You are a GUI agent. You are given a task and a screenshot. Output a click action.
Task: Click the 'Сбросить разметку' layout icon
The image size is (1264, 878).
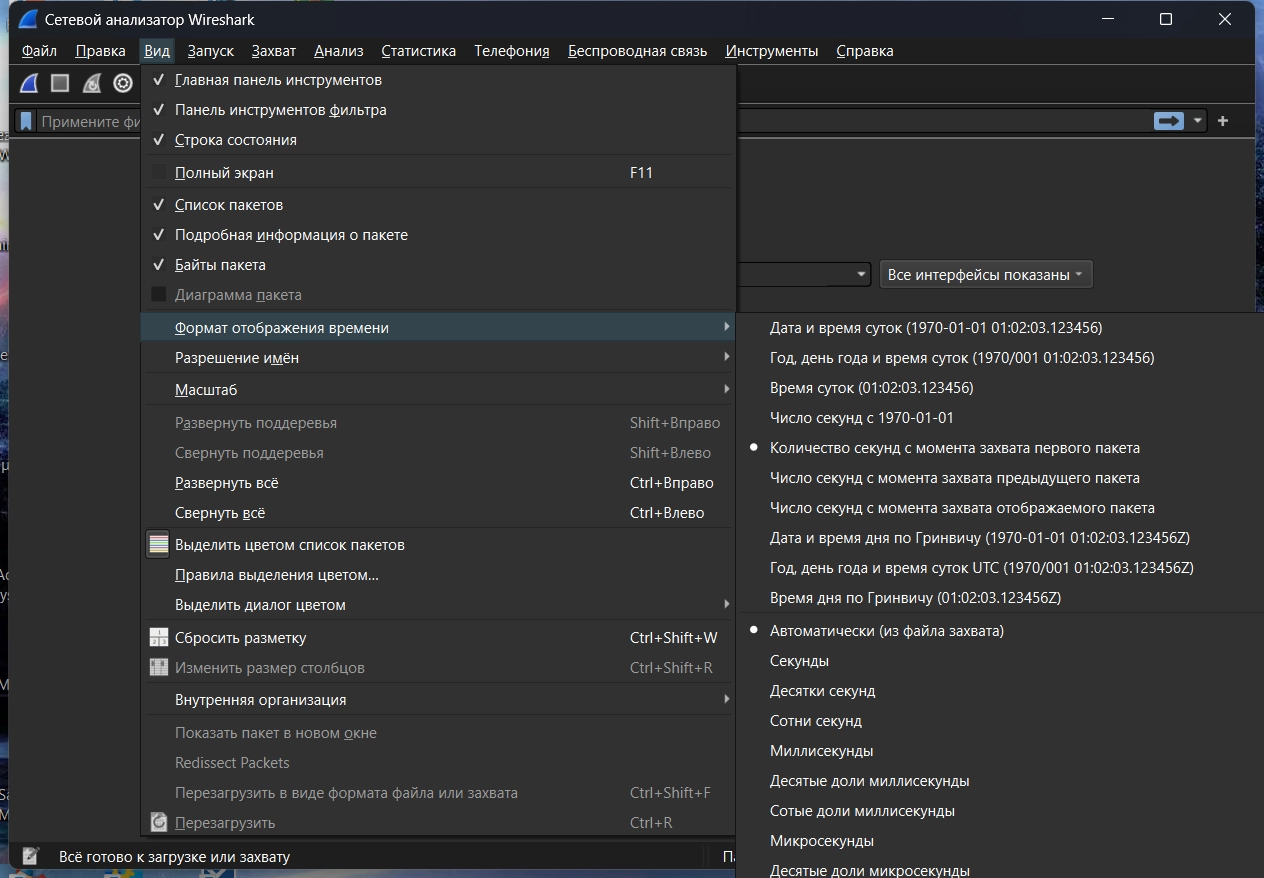pyautogui.click(x=158, y=638)
